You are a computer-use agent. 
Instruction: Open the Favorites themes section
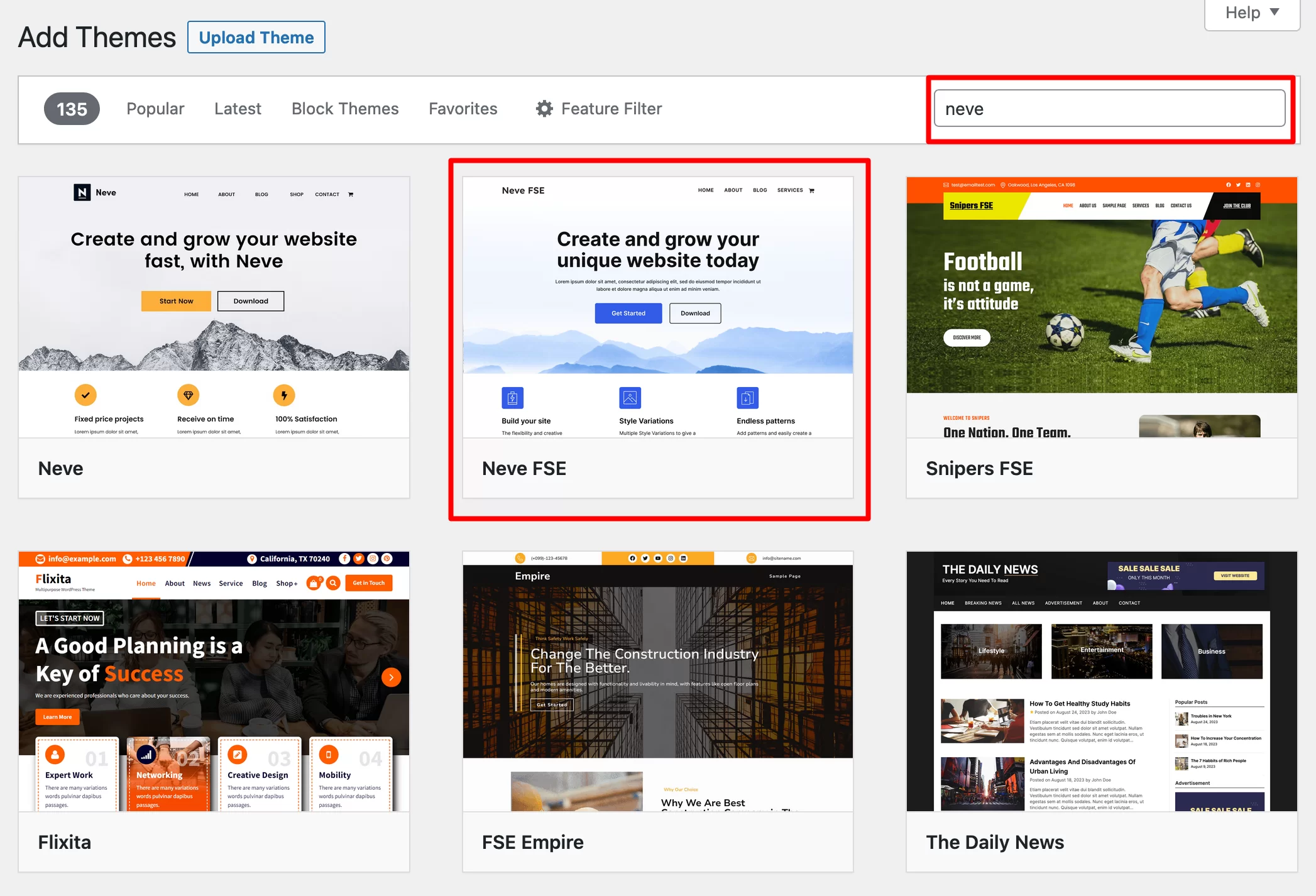[462, 109]
